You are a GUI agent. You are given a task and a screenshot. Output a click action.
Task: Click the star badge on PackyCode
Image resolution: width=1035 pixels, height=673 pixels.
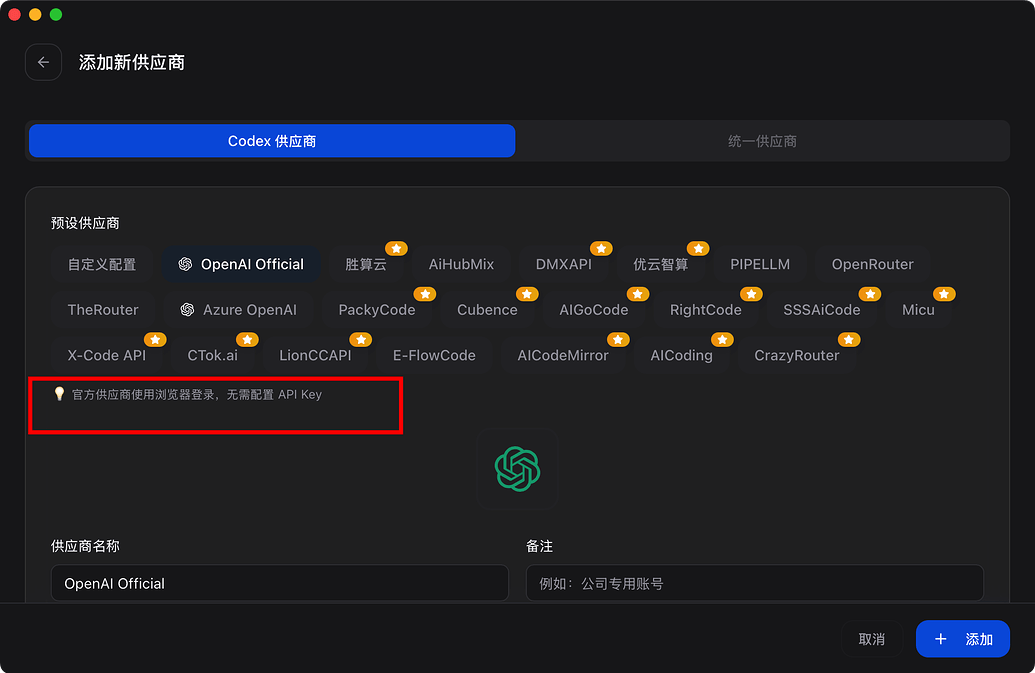pyautogui.click(x=424, y=294)
